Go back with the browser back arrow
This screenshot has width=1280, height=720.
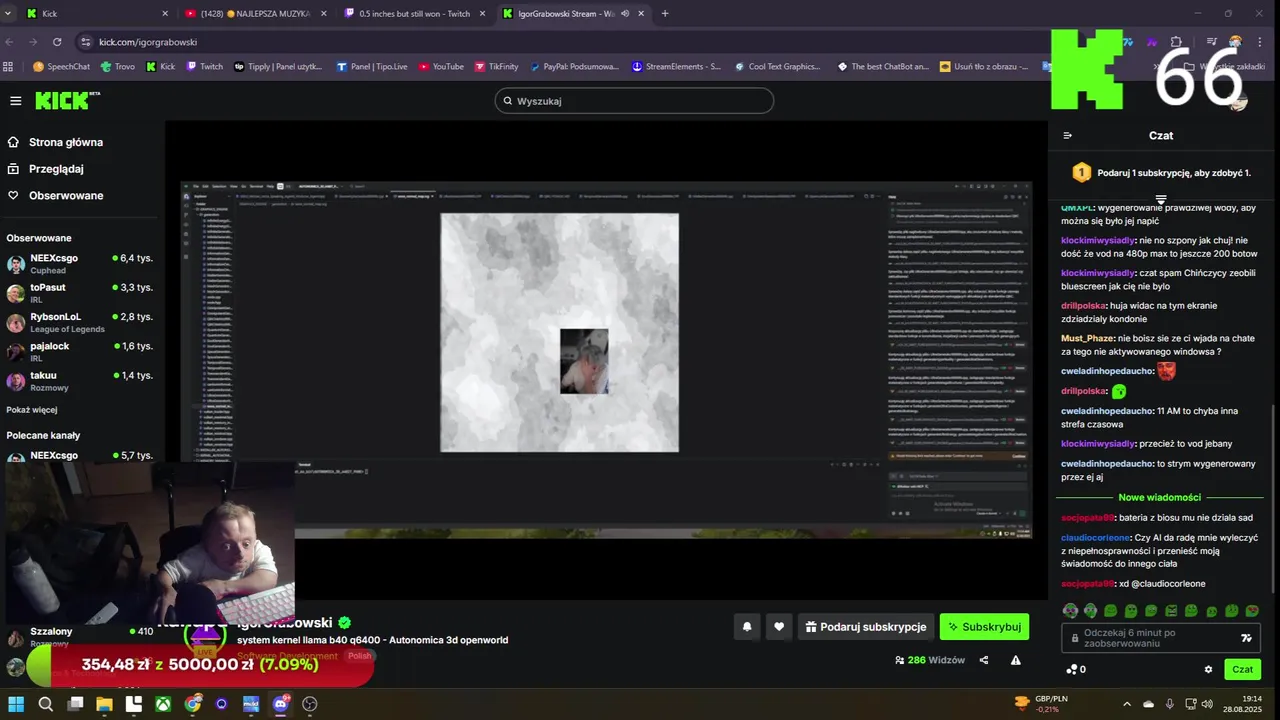(x=9, y=42)
